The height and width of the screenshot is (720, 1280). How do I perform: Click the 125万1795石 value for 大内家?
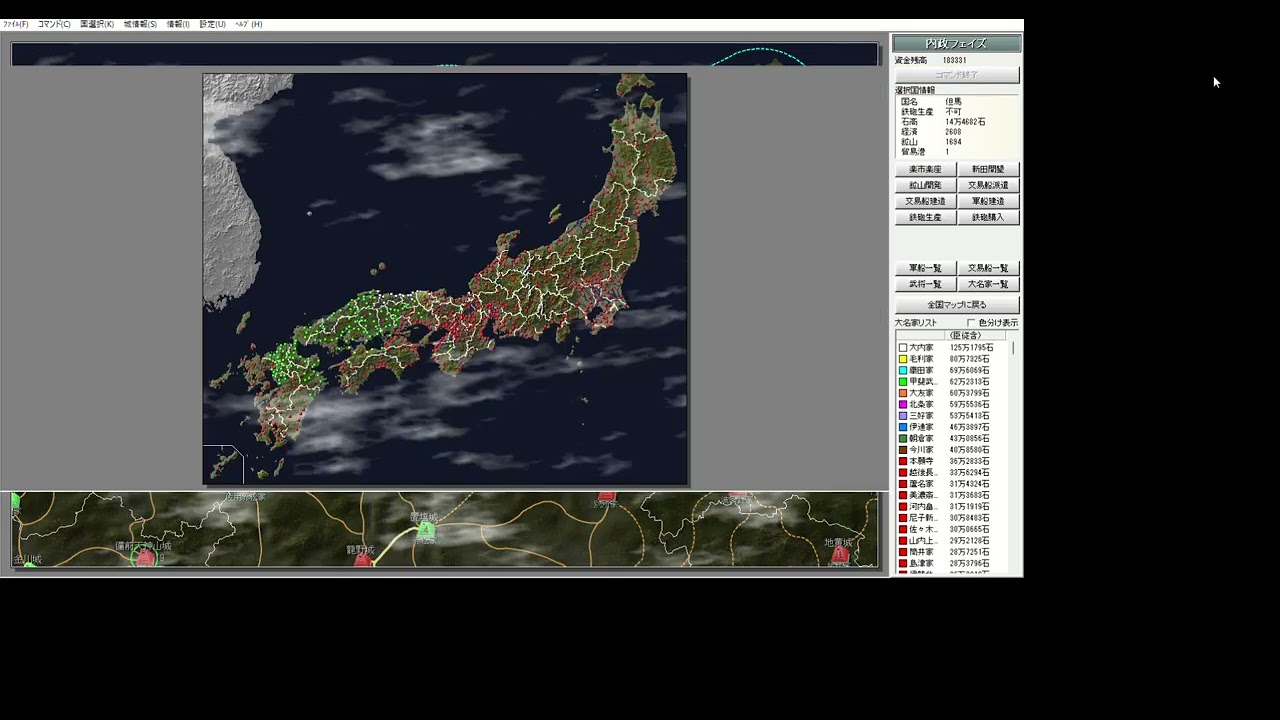point(970,348)
